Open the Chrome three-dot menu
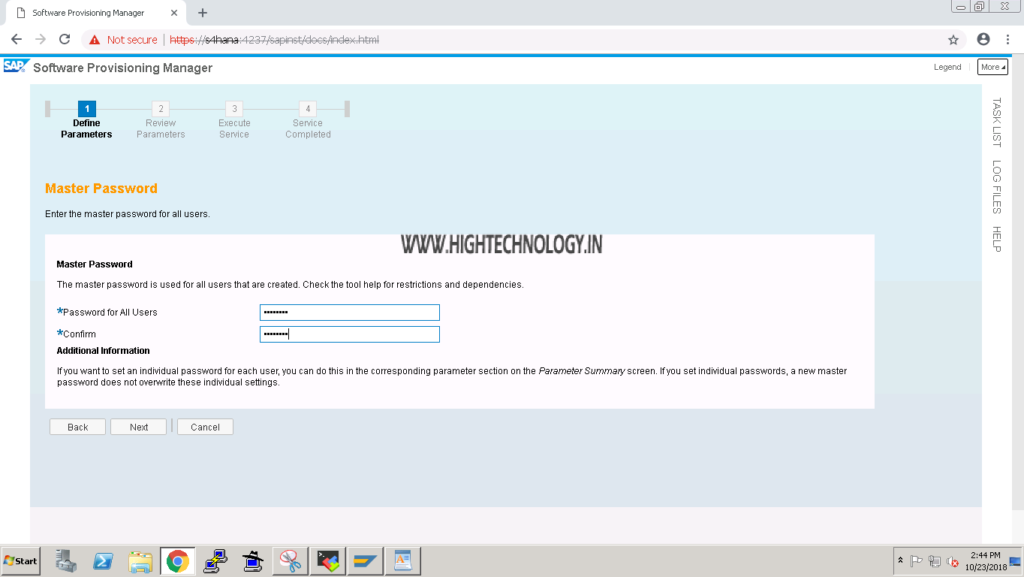The width and height of the screenshot is (1024, 577). [x=1008, y=39]
